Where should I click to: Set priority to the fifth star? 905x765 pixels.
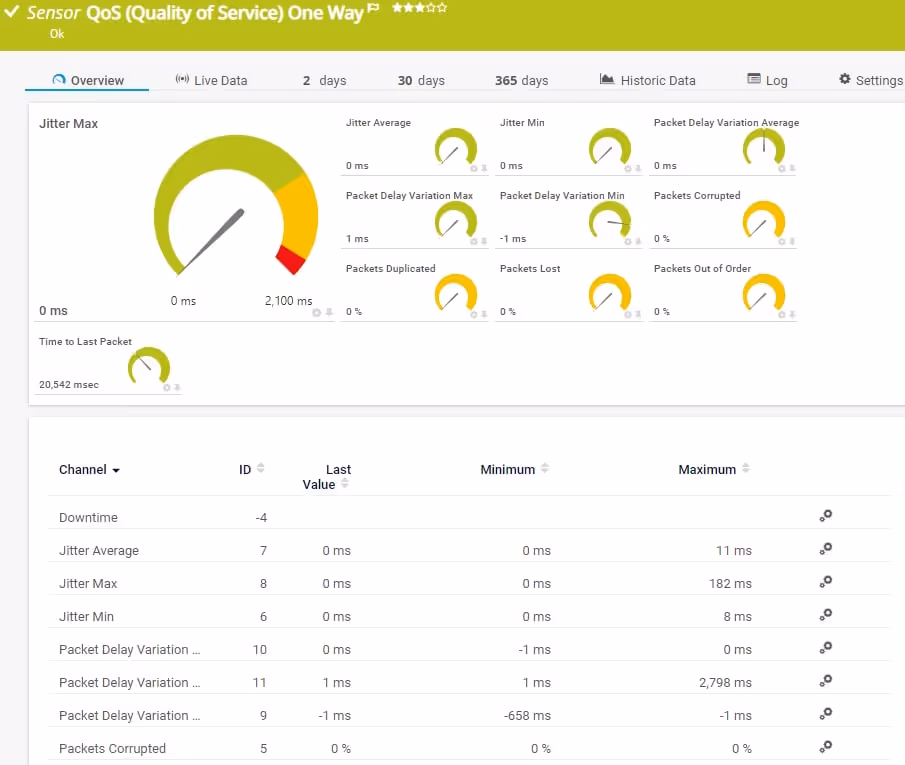click(x=442, y=8)
